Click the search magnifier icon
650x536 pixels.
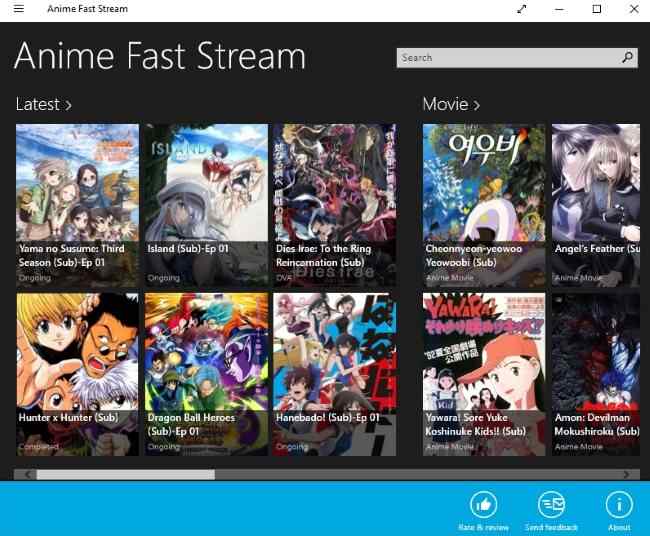pyautogui.click(x=628, y=57)
